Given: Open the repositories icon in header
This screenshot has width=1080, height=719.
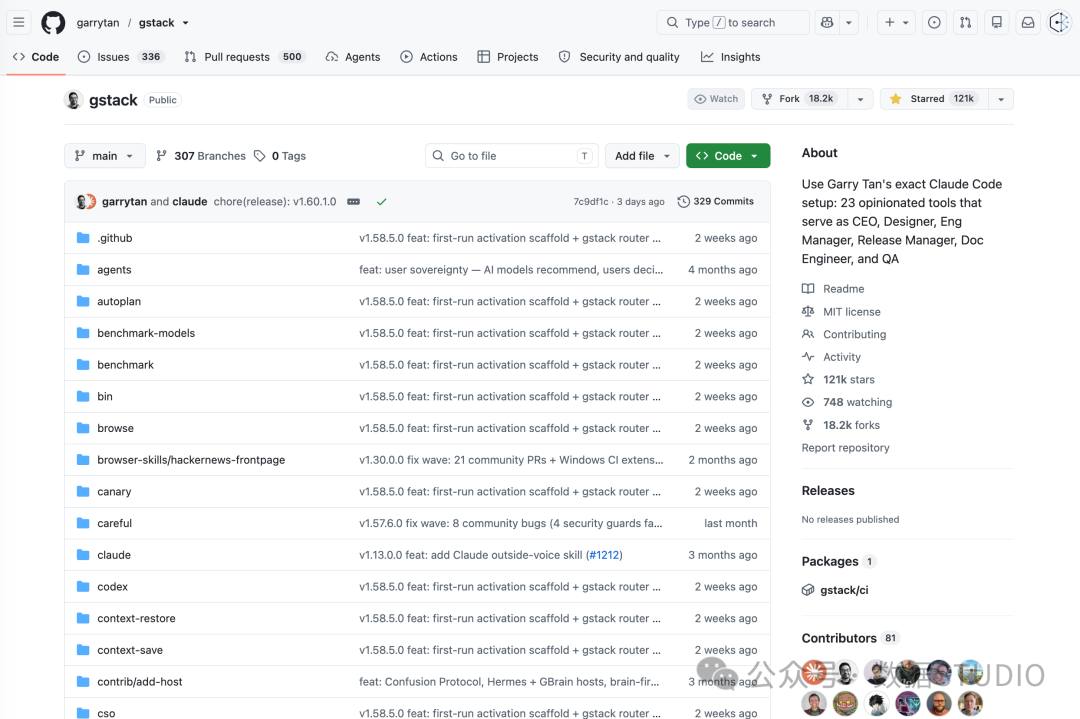Looking at the screenshot, I should point(997,23).
